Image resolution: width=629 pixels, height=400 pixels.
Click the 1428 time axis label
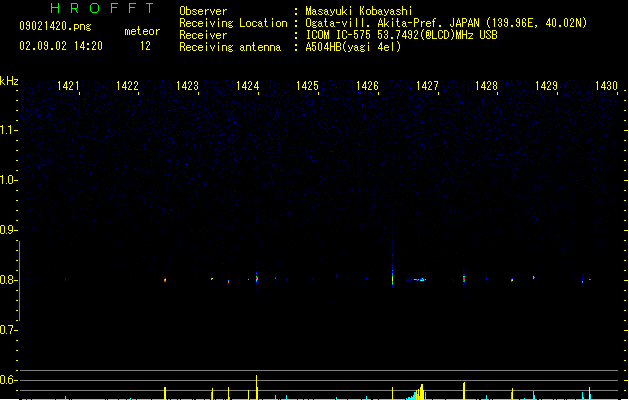(x=486, y=86)
